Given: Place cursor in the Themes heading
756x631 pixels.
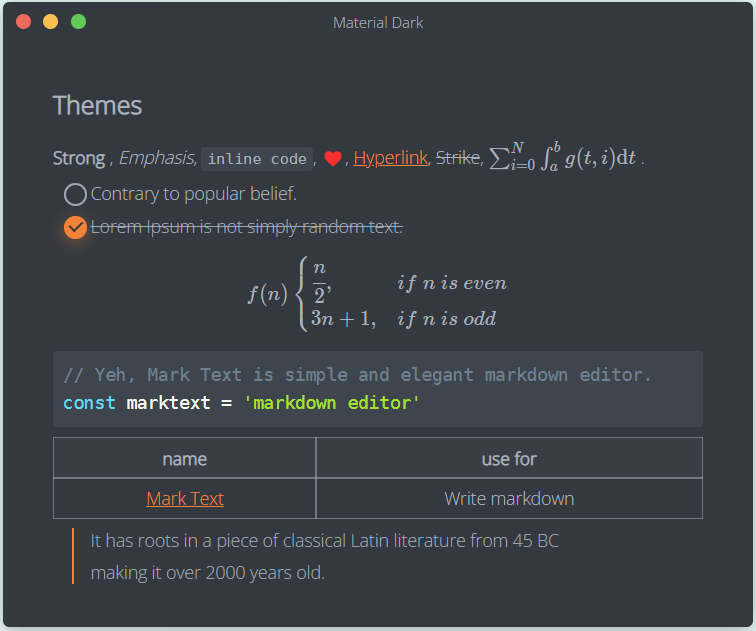Looking at the screenshot, I should pyautogui.click(x=97, y=106).
